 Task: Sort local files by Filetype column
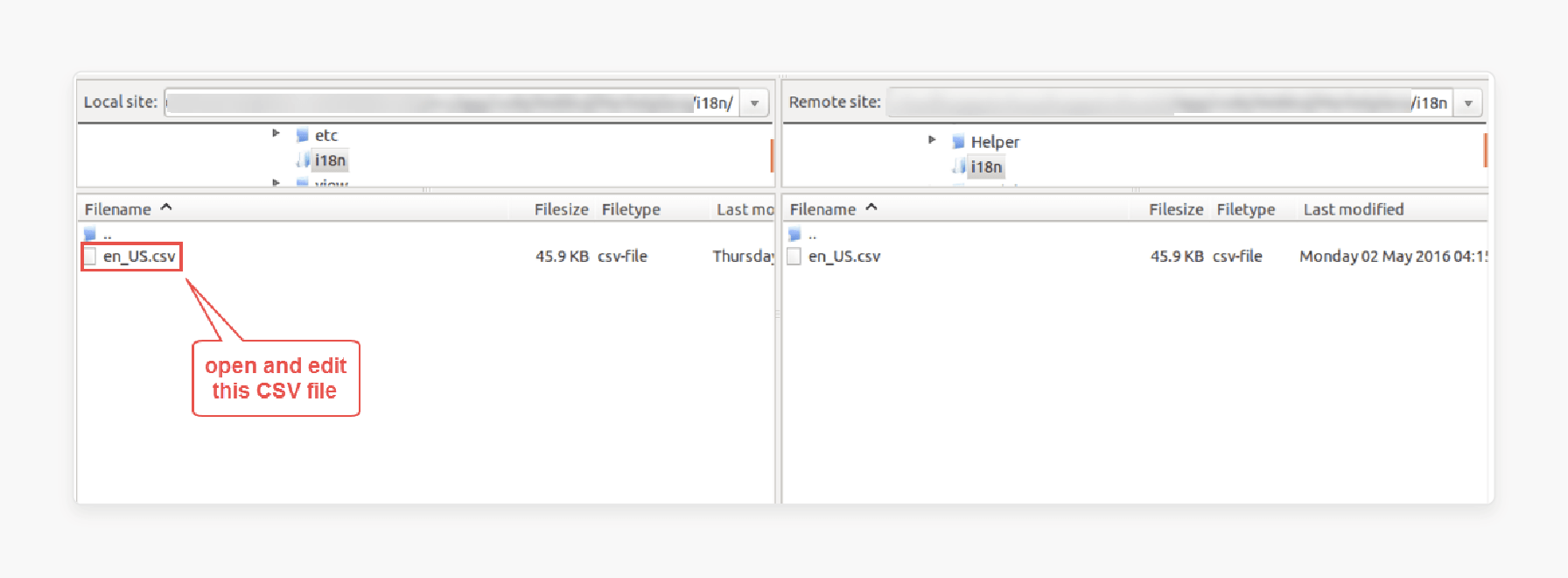[631, 209]
